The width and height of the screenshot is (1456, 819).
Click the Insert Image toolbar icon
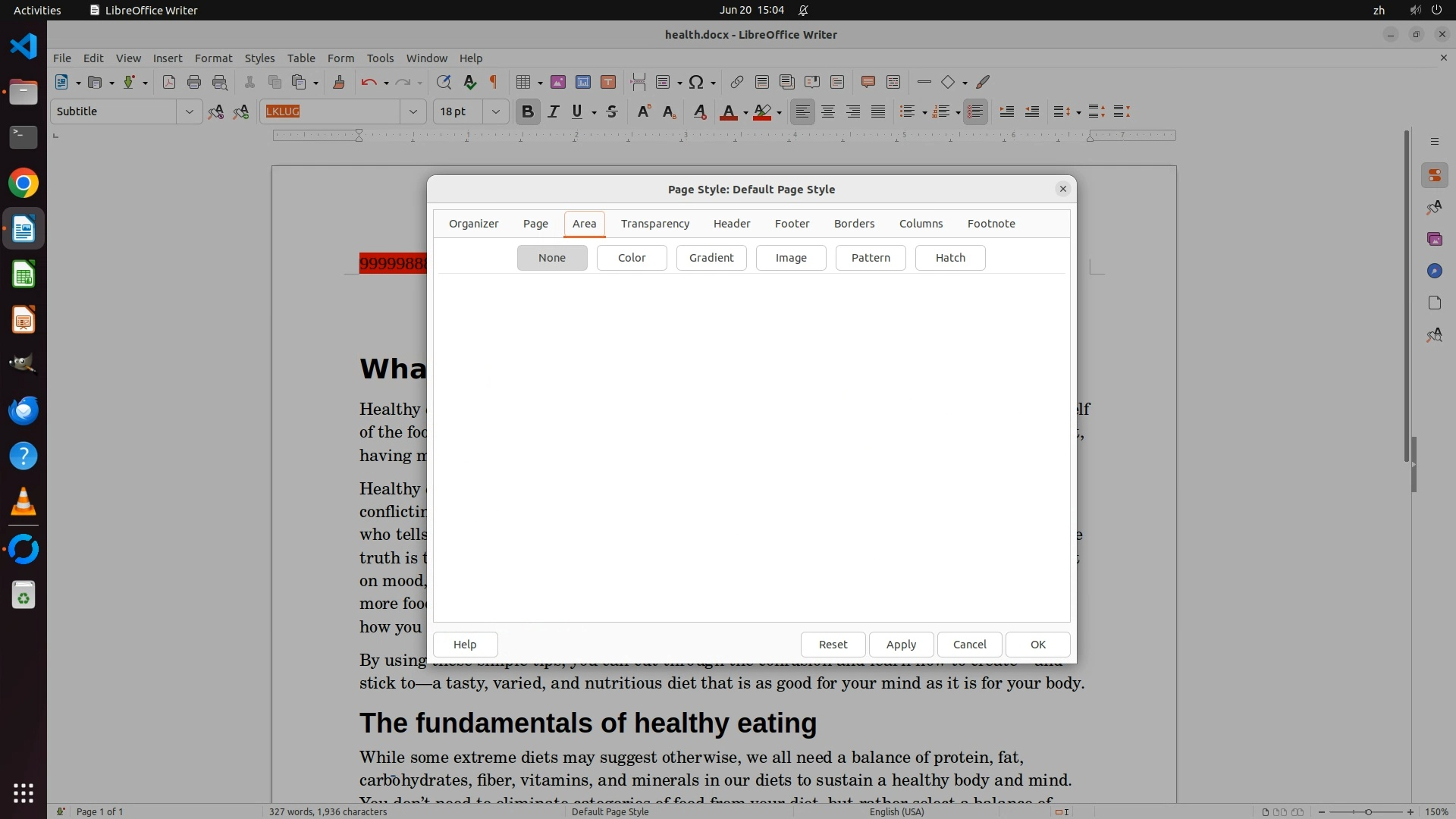[558, 82]
